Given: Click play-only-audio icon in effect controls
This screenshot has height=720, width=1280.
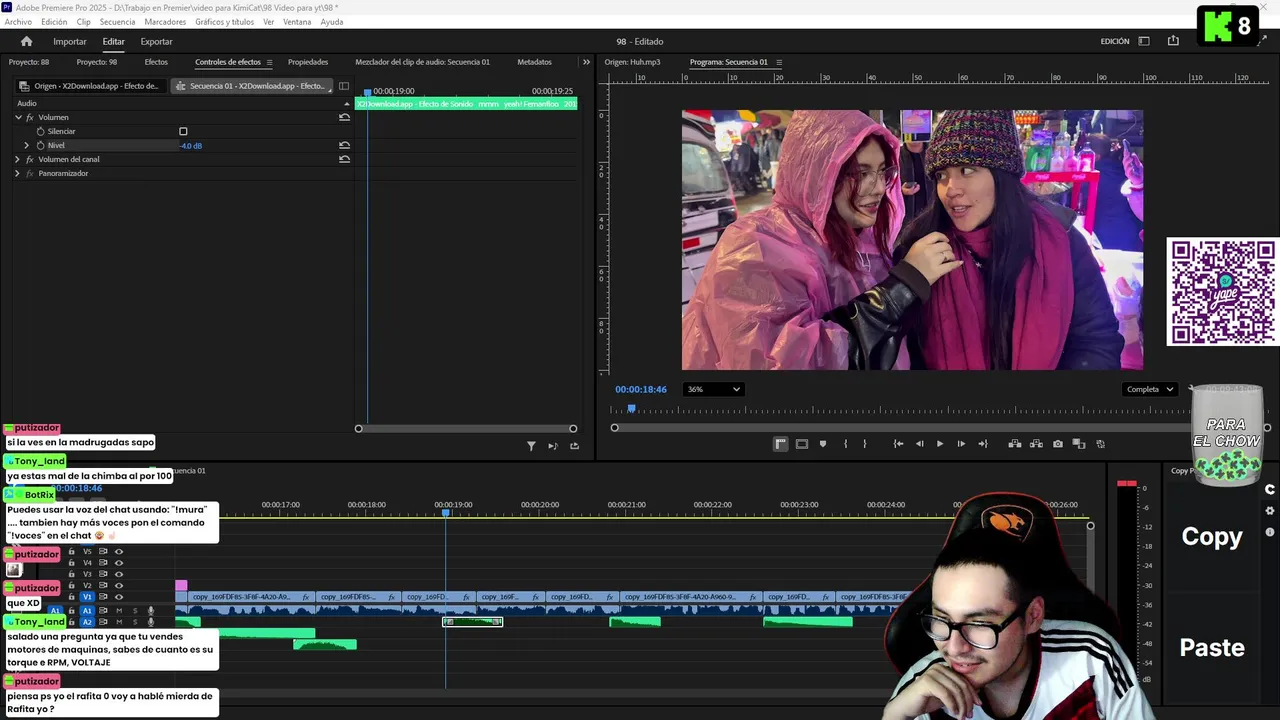Looking at the screenshot, I should [x=552, y=446].
